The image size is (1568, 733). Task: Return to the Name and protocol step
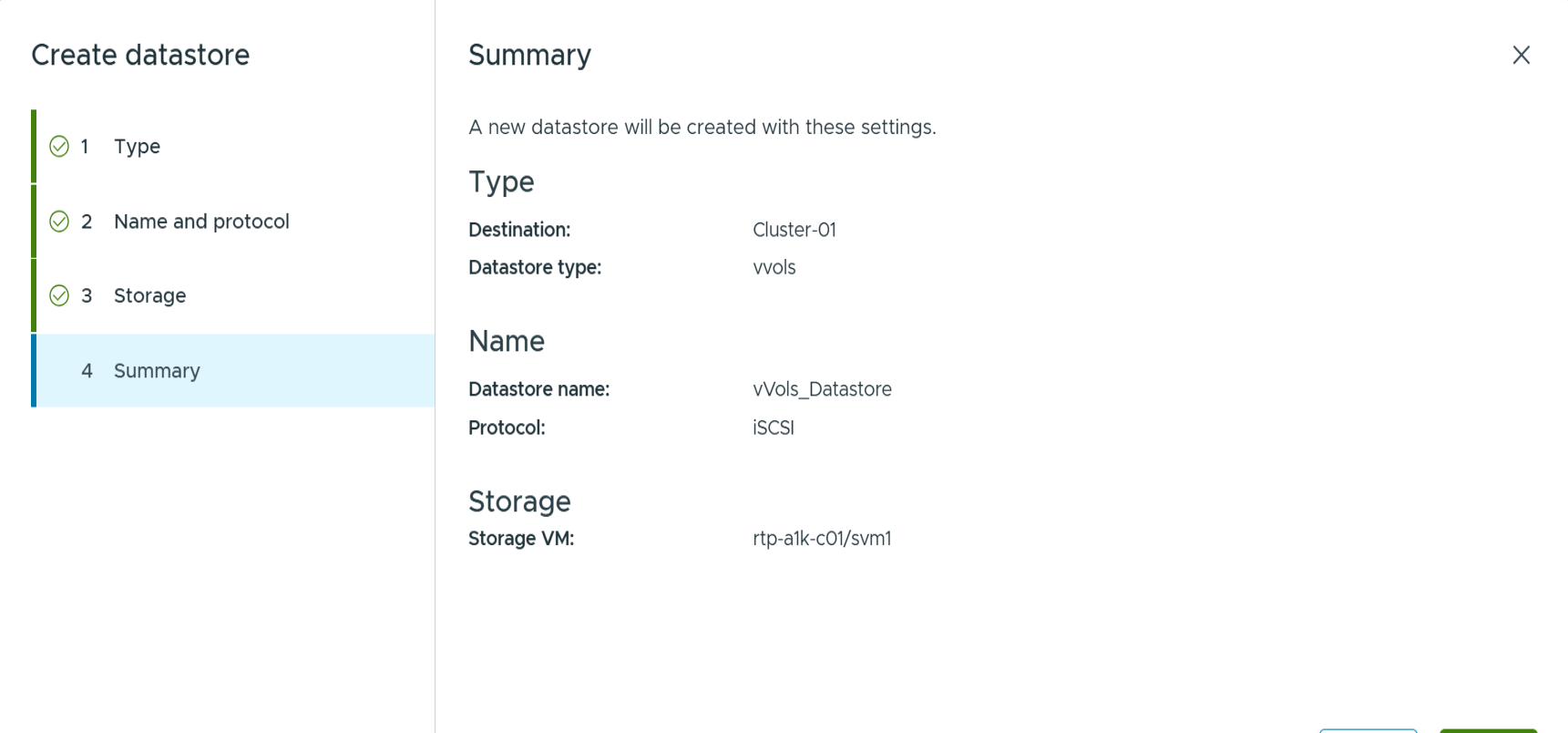[201, 222]
